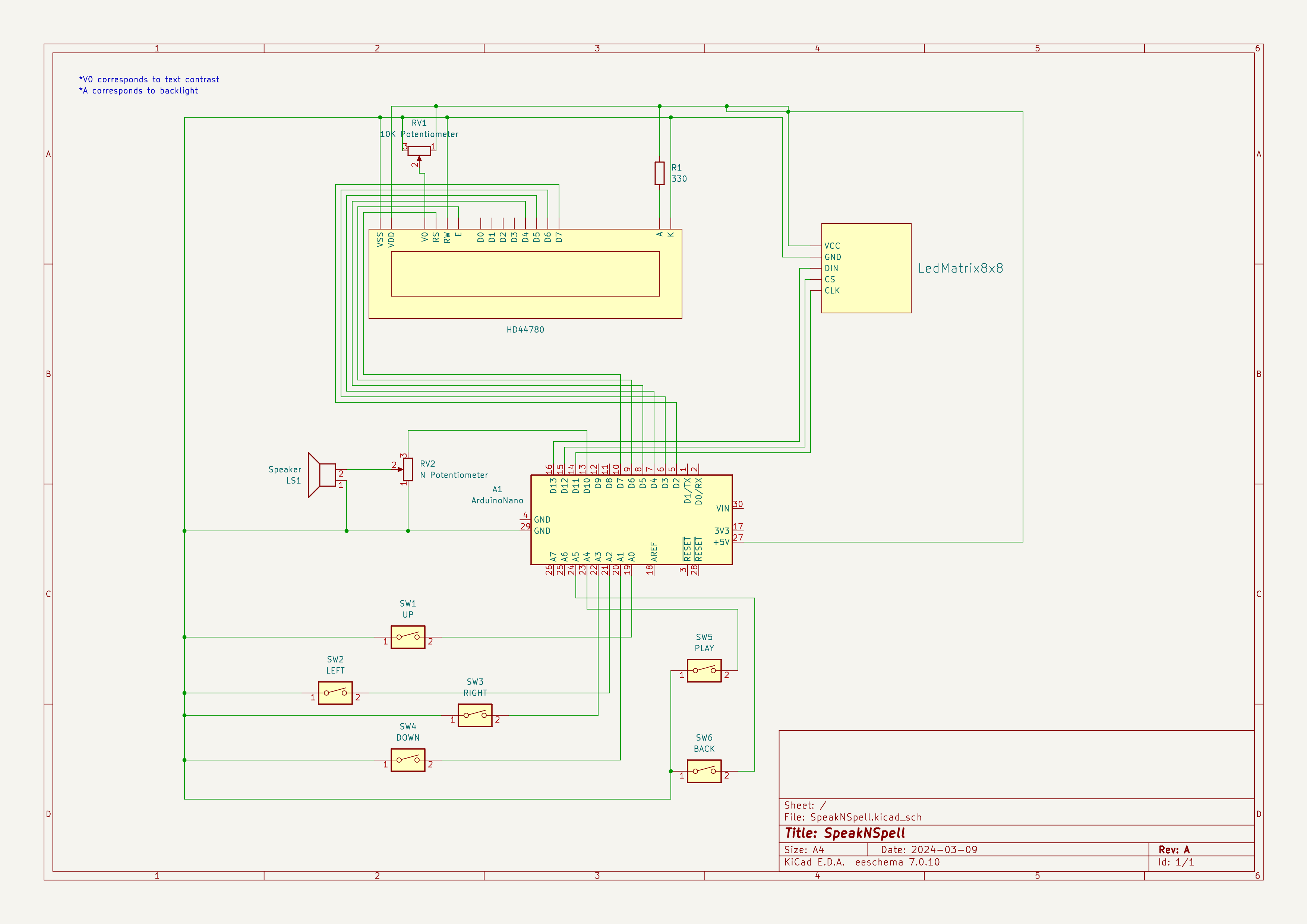Select the V0 text contrast note

click(149, 80)
